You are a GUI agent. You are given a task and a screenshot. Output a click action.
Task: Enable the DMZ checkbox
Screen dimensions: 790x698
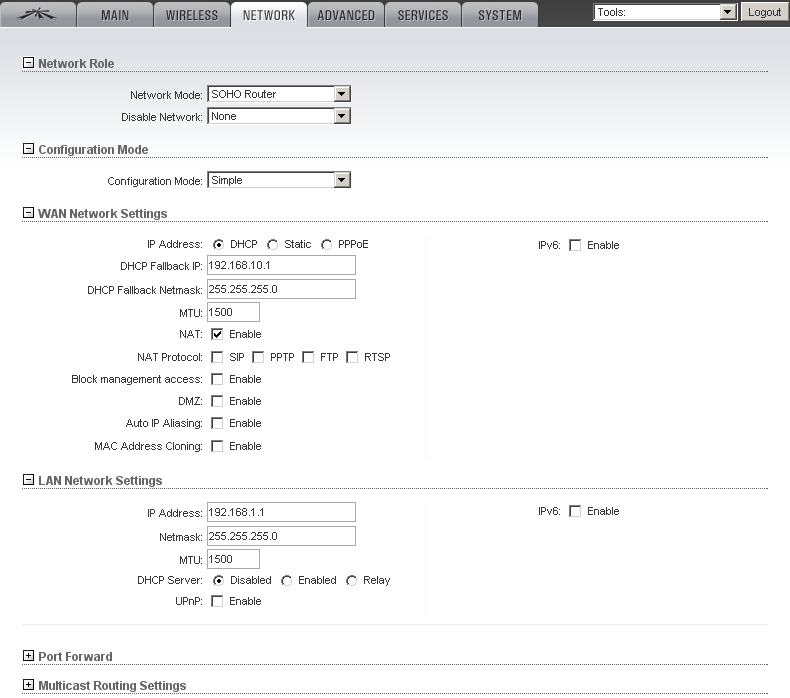pyautogui.click(x=217, y=401)
